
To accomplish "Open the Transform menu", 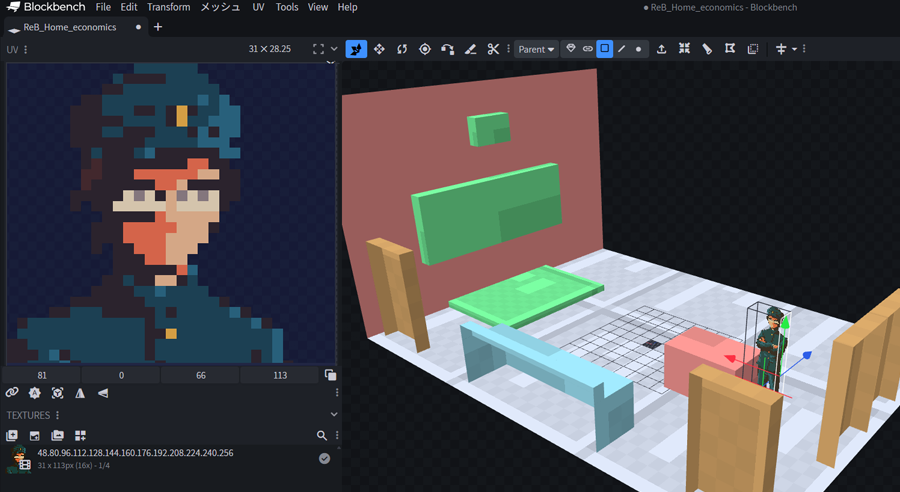I will (168, 7).
